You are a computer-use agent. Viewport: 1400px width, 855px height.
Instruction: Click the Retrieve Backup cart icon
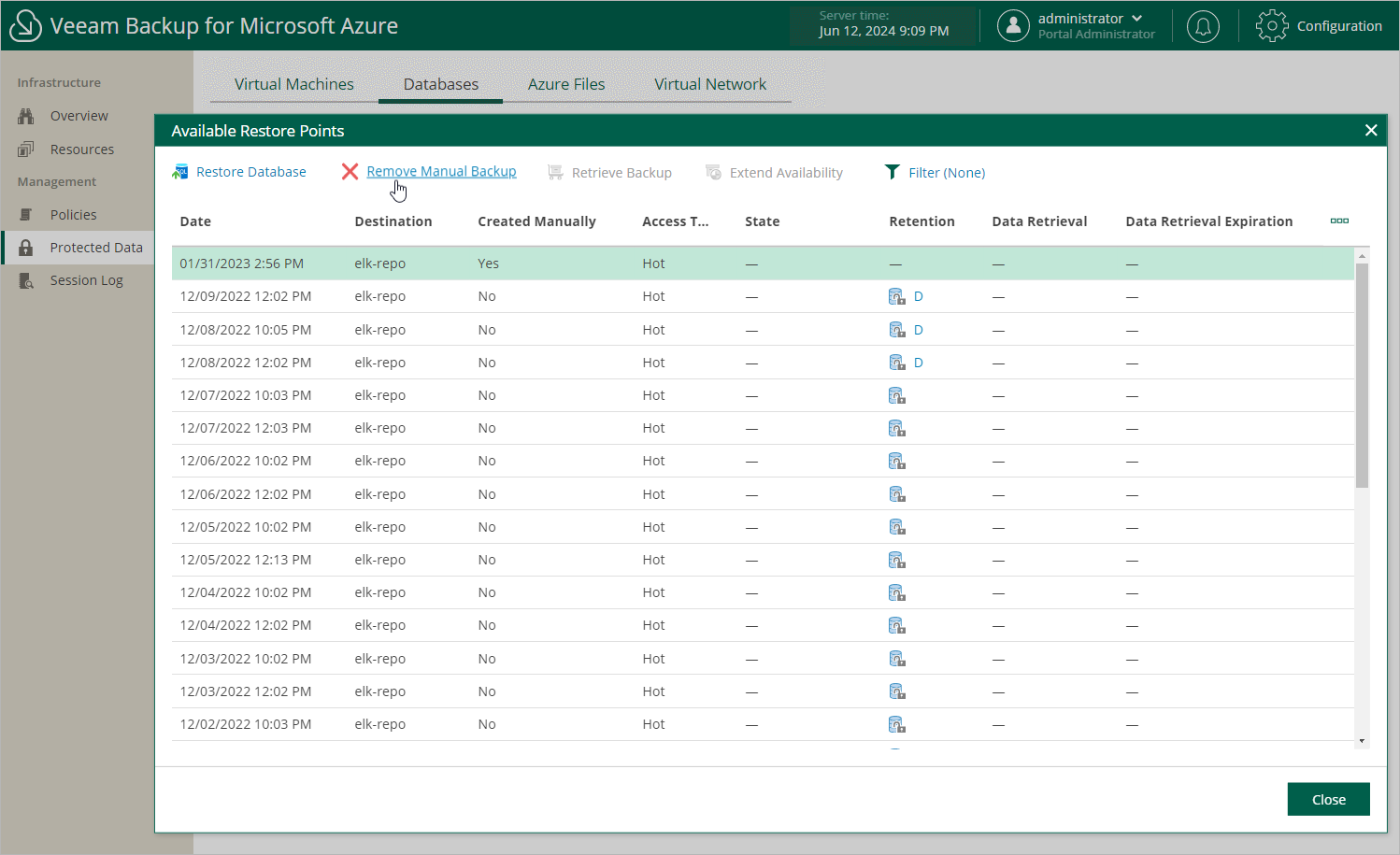[555, 173]
